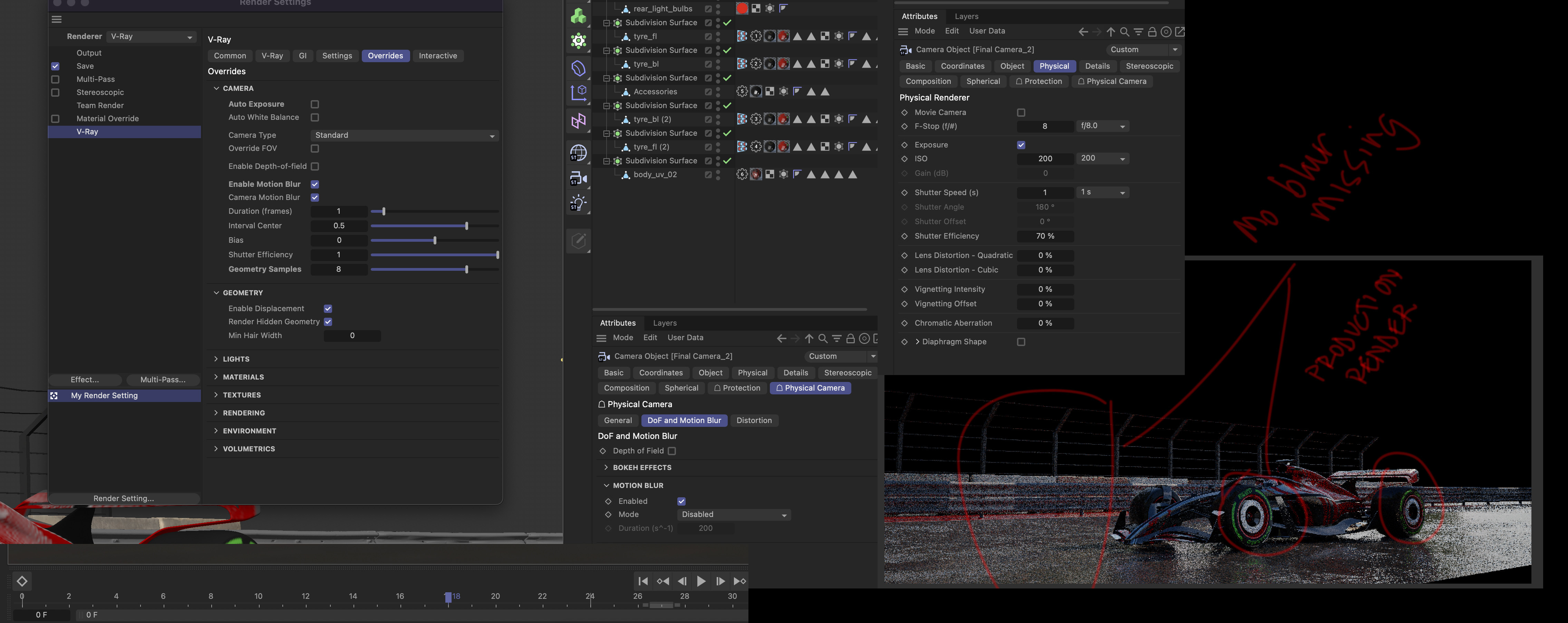Enable Multi-Pass checkbox in render list
Image resolution: width=1568 pixels, height=623 pixels.
[55, 79]
